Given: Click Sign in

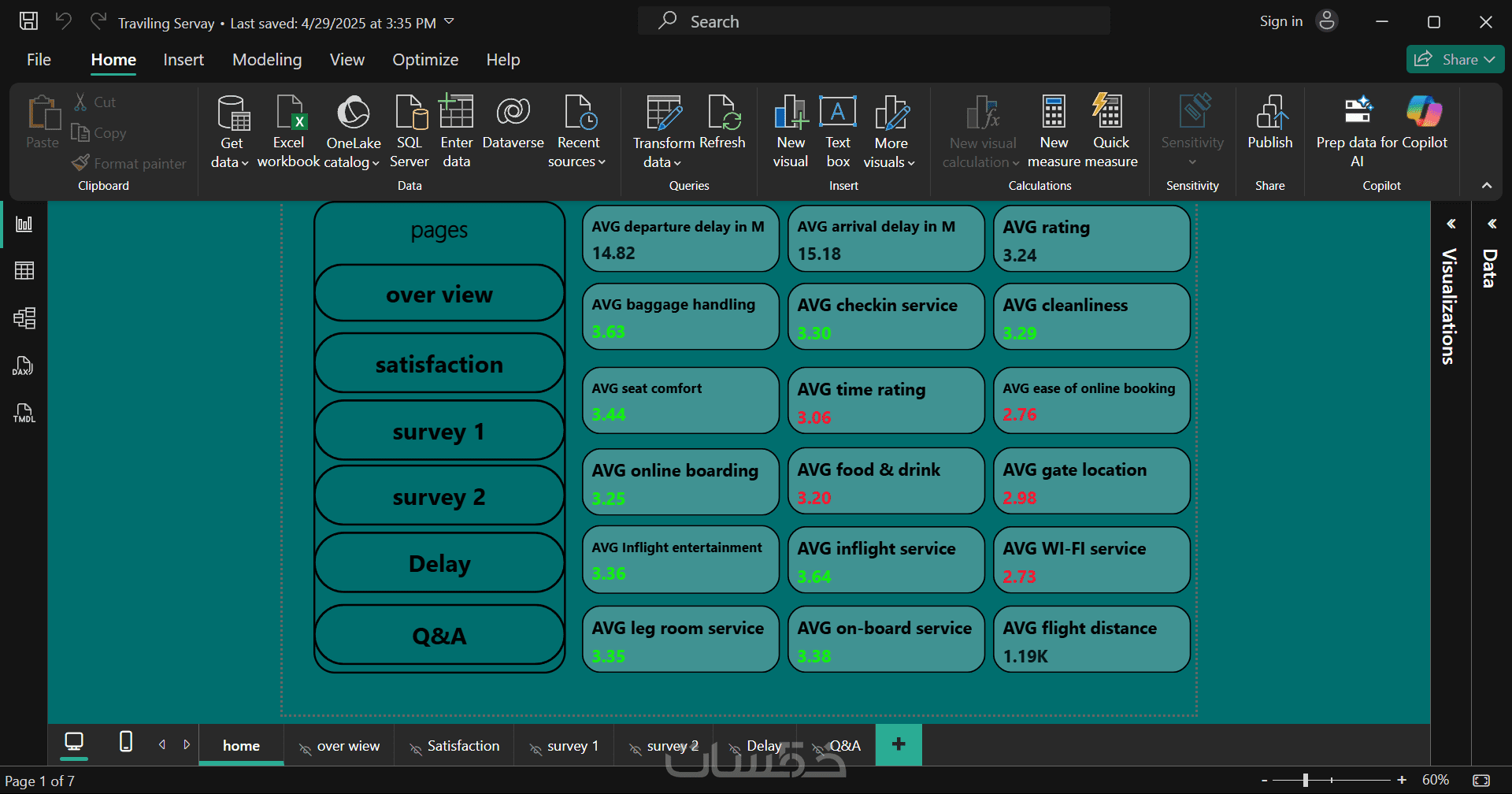Looking at the screenshot, I should pos(1281,21).
